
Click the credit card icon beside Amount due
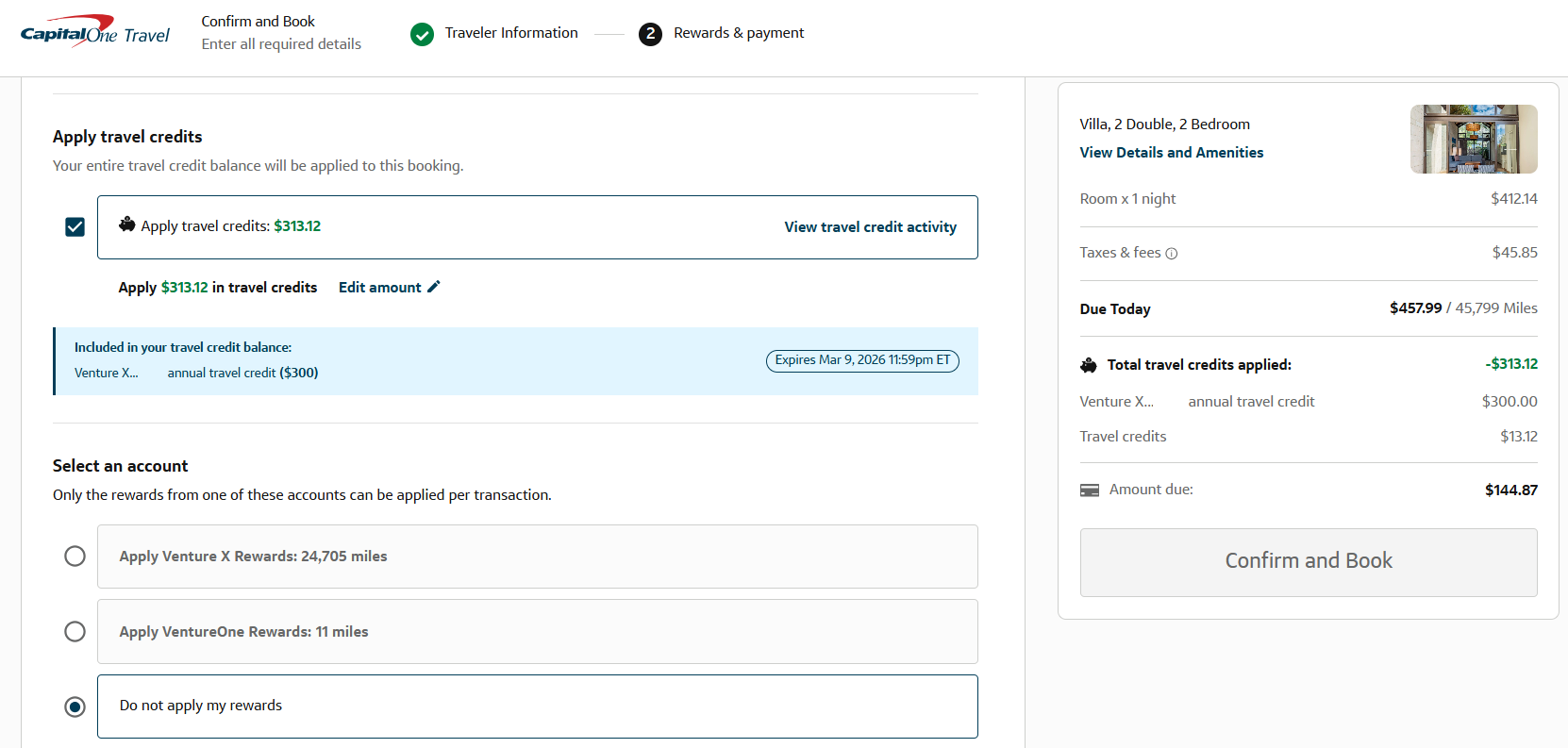pyautogui.click(x=1090, y=490)
